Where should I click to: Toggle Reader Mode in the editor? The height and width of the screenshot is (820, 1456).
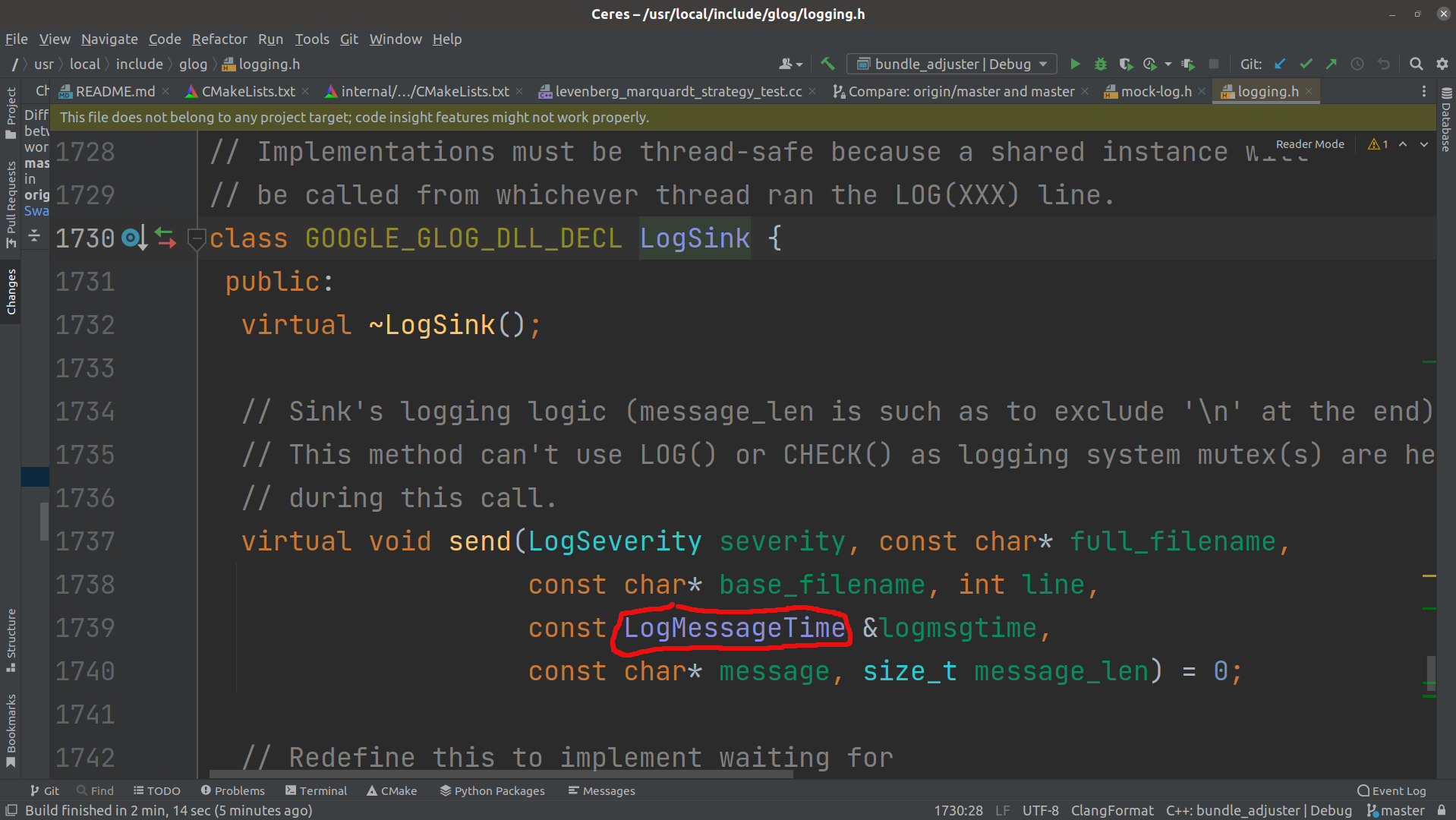click(1309, 144)
